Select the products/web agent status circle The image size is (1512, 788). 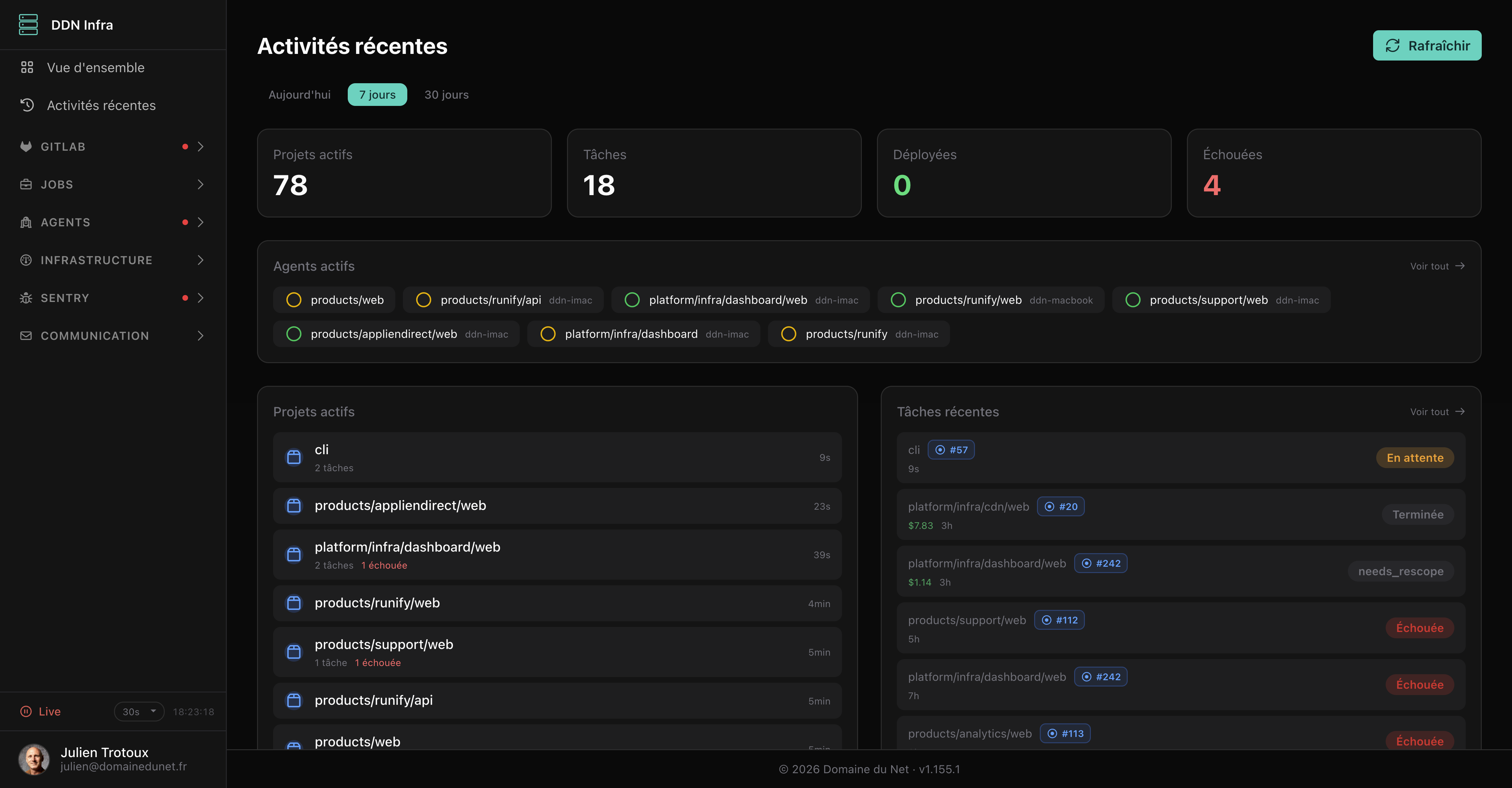294,300
